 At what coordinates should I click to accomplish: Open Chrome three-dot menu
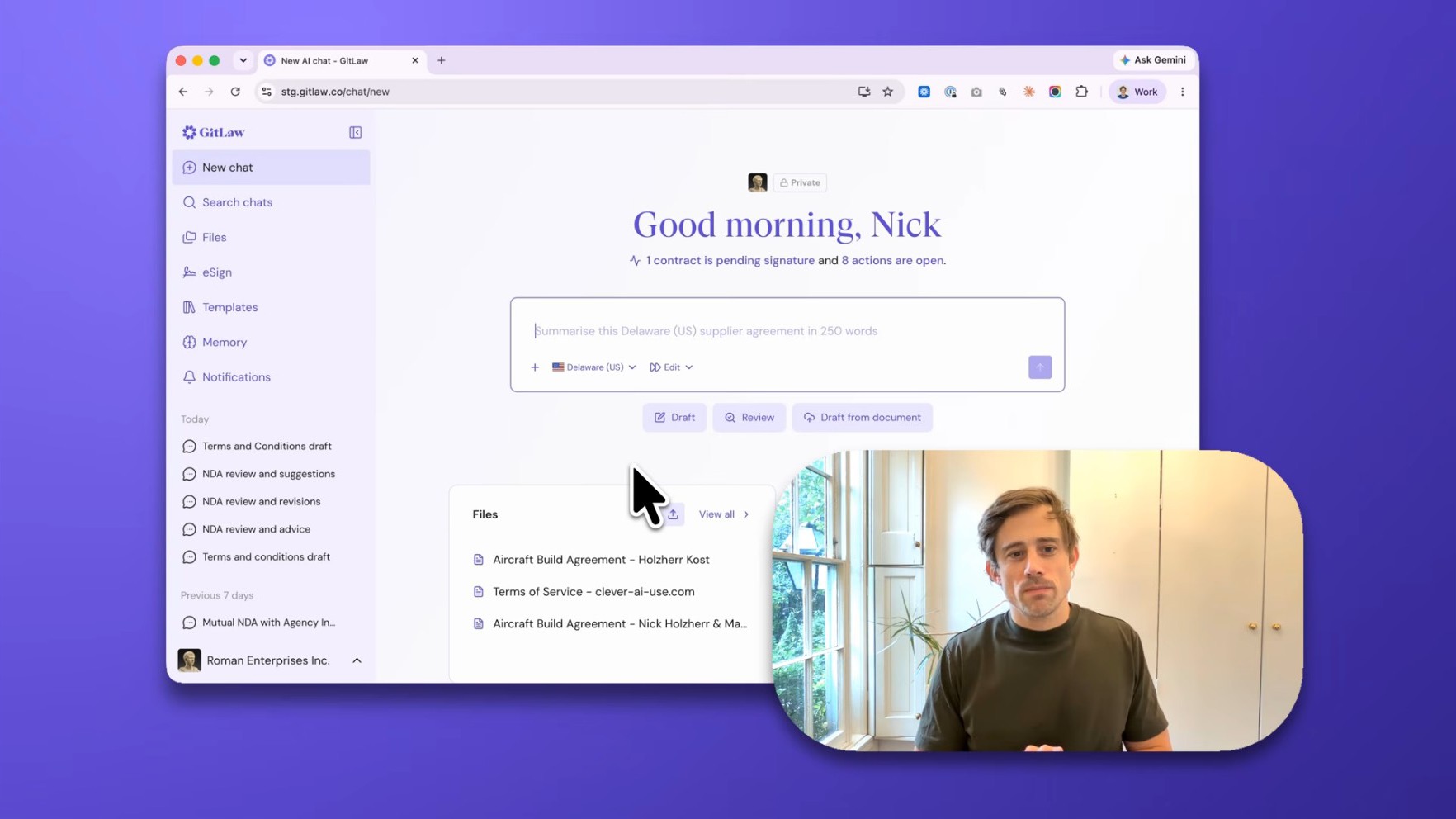pyautogui.click(x=1182, y=92)
